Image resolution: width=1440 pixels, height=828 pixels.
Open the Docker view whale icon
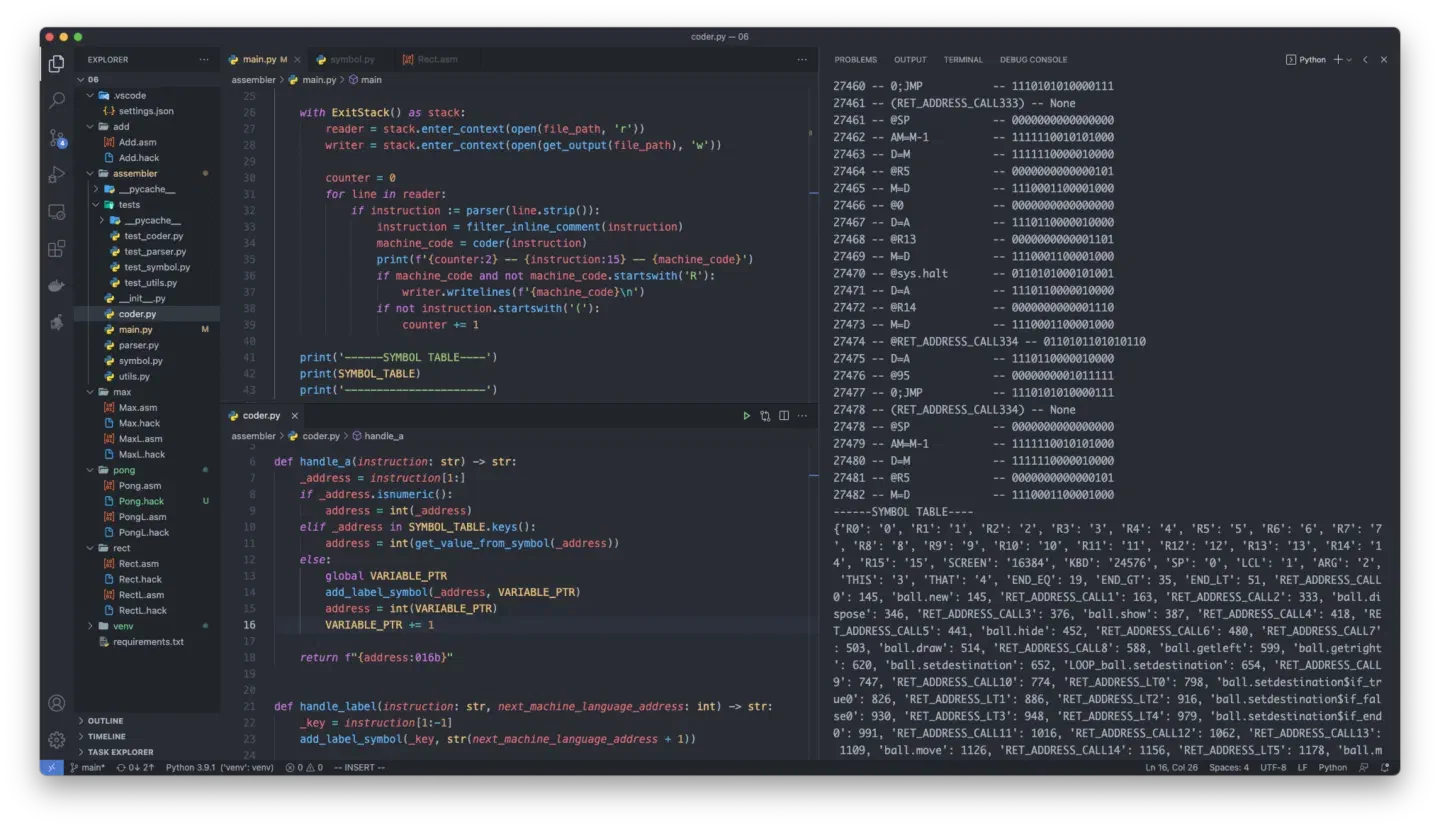coord(57,285)
